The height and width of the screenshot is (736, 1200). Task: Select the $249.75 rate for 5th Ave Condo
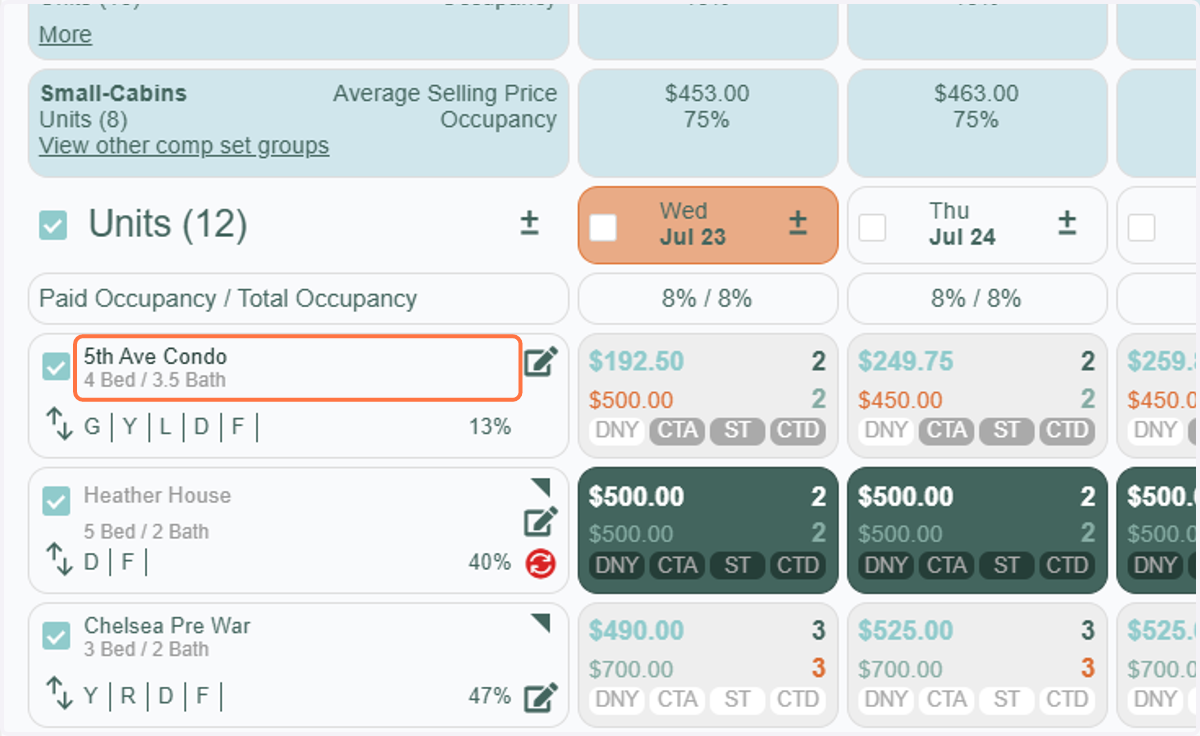906,361
